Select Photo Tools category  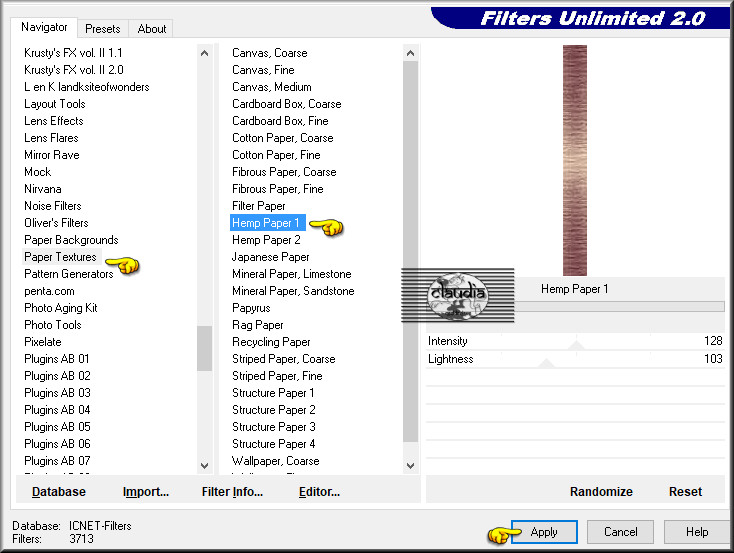53,325
